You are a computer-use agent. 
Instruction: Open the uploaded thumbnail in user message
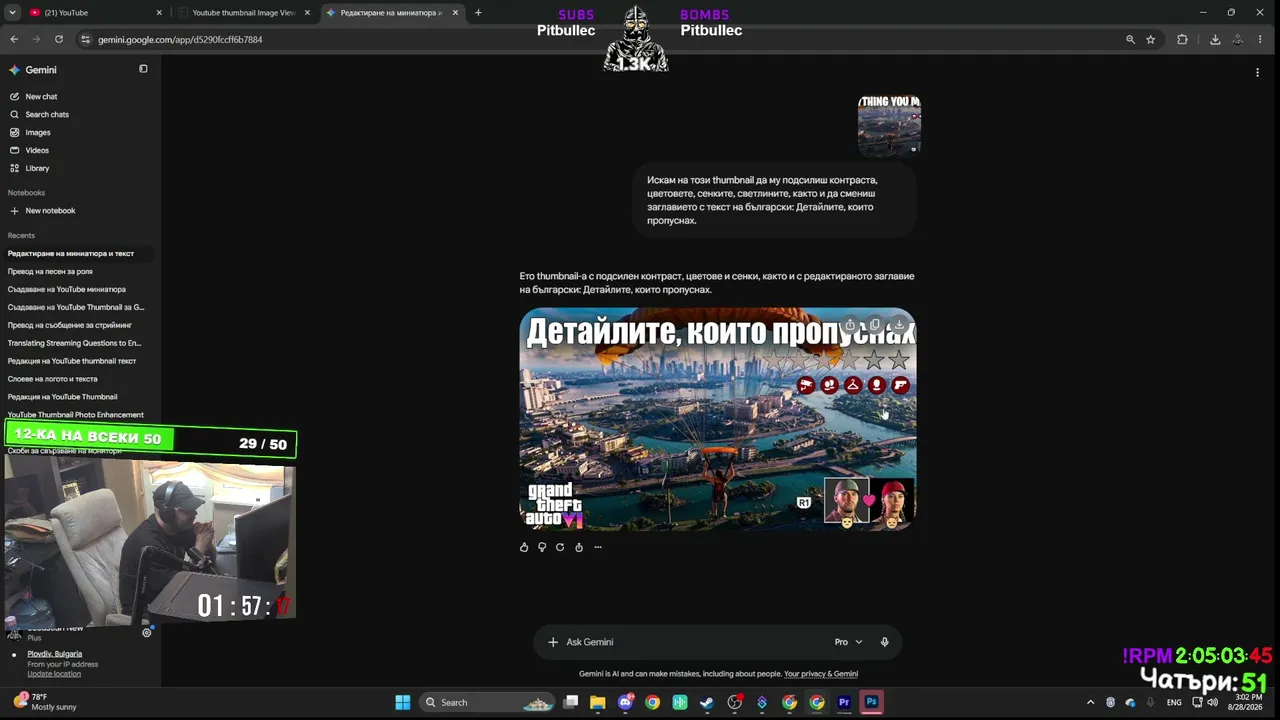pos(889,126)
